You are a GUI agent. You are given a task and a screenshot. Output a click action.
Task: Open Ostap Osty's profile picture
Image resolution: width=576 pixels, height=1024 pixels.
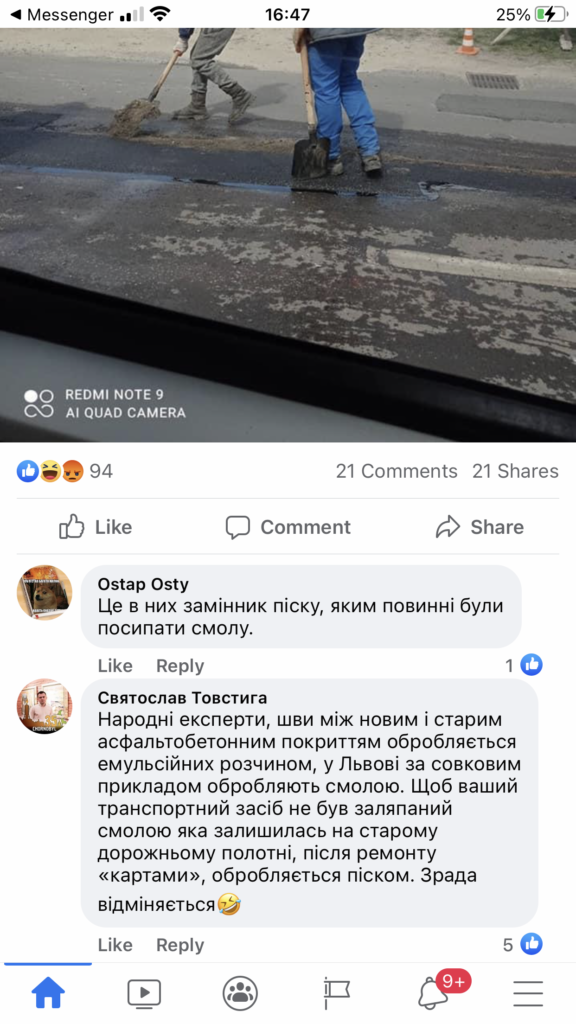point(44,592)
